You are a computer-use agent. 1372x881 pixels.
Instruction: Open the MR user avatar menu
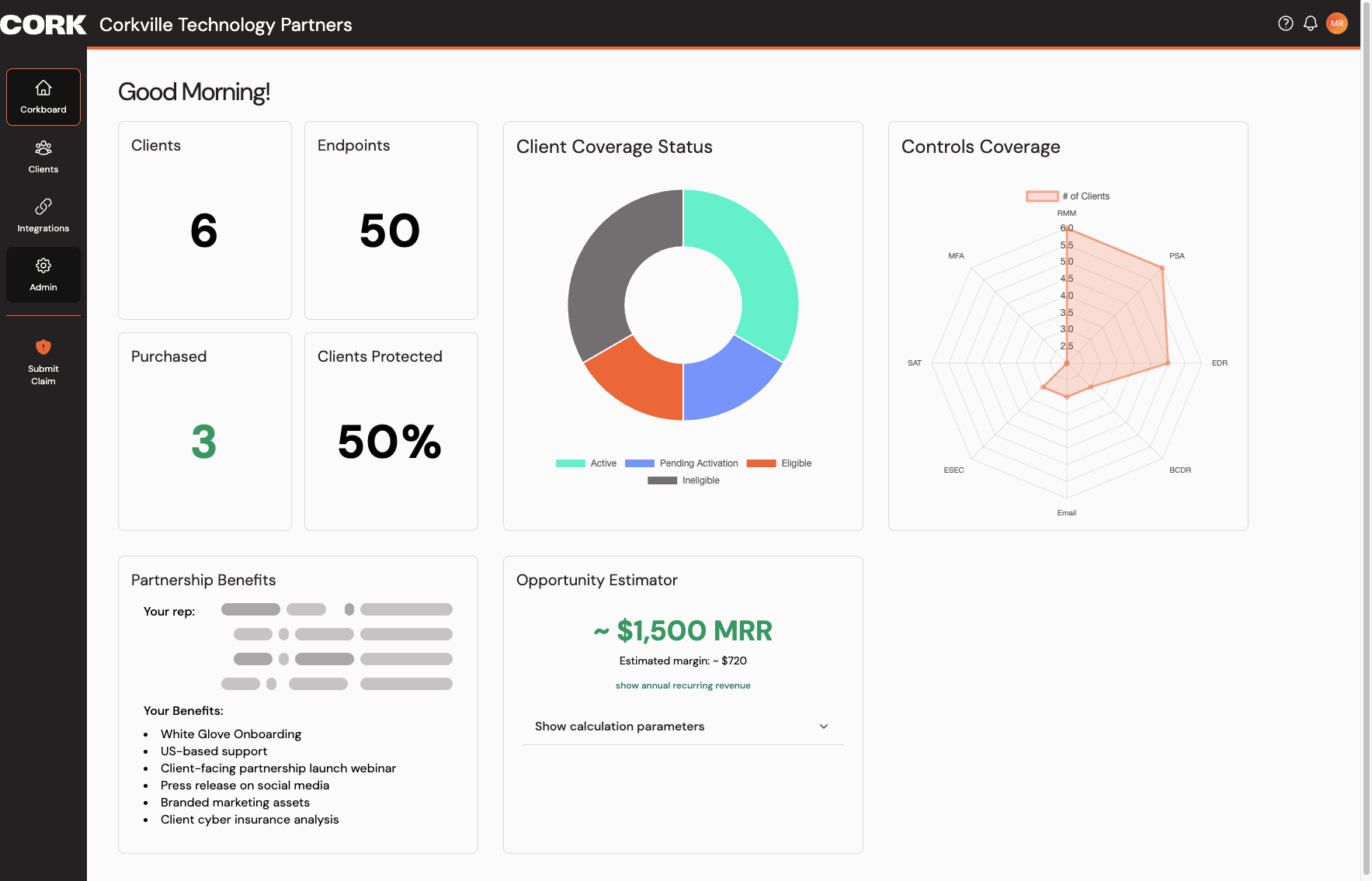pyautogui.click(x=1337, y=23)
